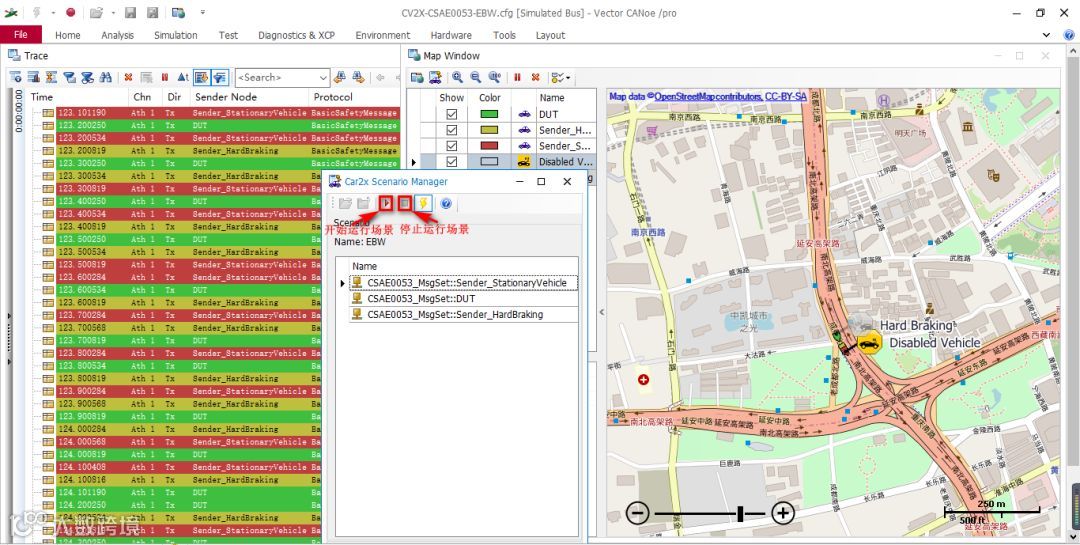Click the map round zoom-in plus button
This screenshot has width=1080, height=545.
click(783, 513)
